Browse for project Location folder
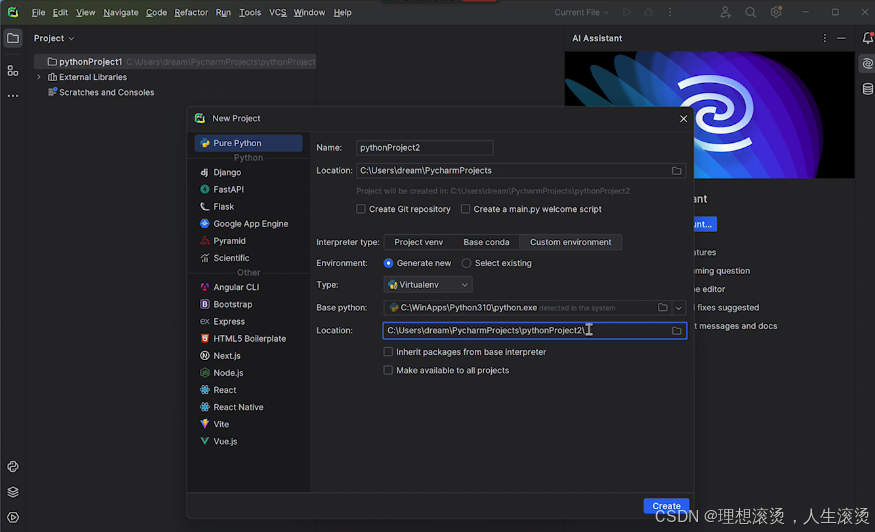 [676, 171]
